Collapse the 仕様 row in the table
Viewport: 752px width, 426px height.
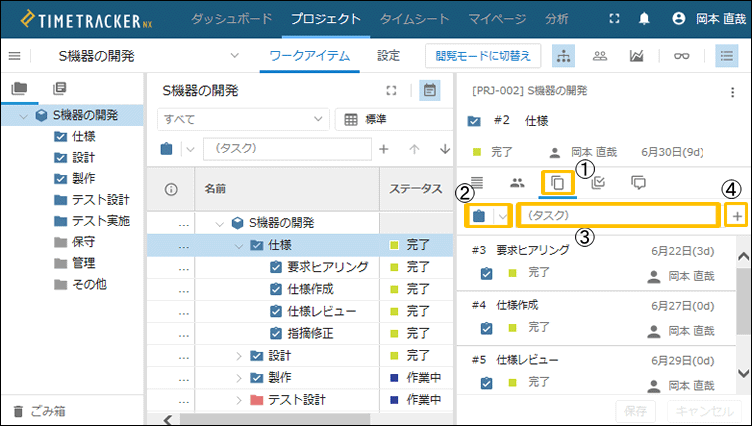239,246
